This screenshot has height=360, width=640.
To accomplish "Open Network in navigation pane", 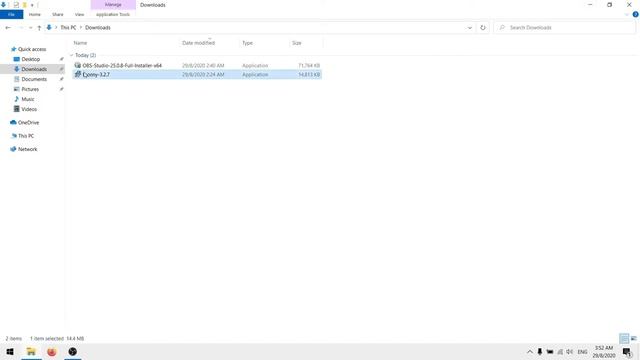I will coord(27,149).
